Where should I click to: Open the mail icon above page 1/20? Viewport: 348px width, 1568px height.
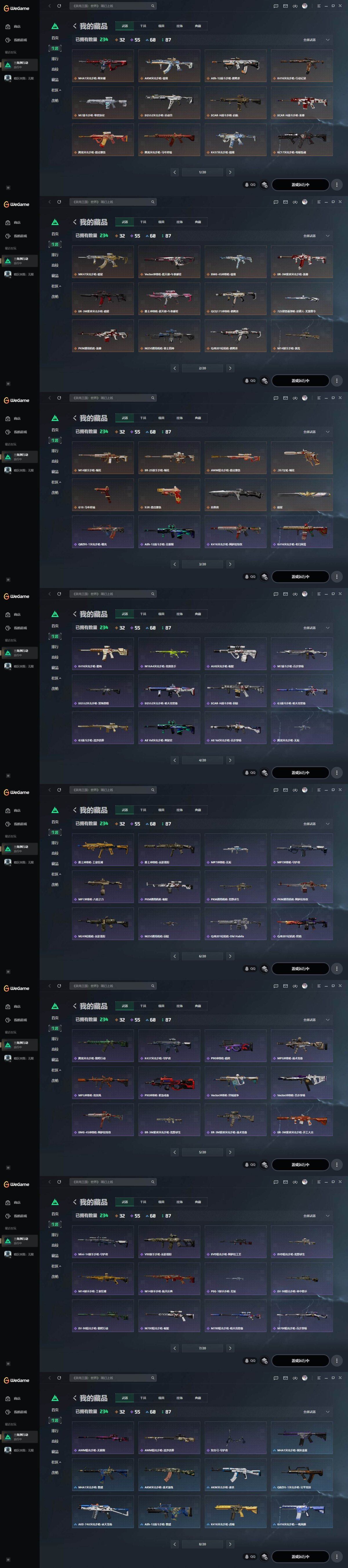pyautogui.click(x=285, y=6)
